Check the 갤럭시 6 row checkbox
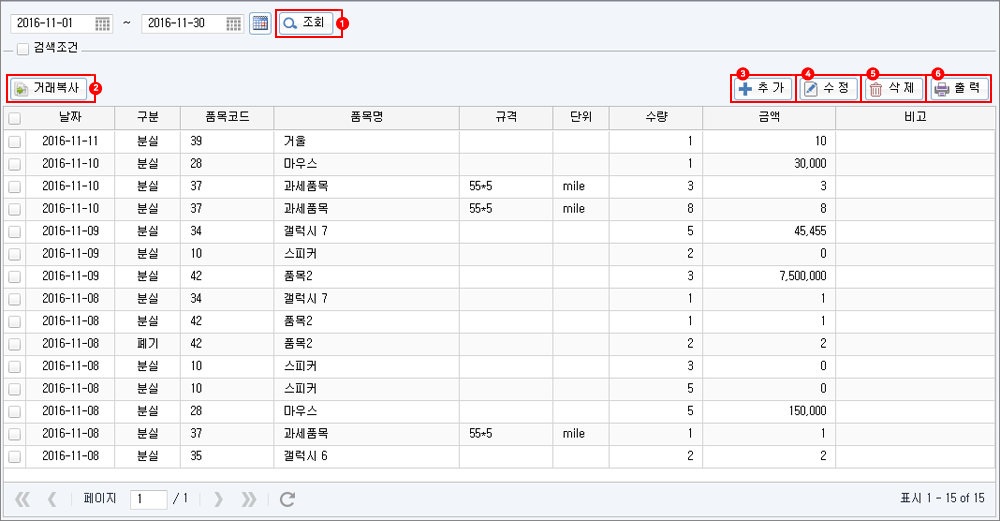 click(15, 457)
